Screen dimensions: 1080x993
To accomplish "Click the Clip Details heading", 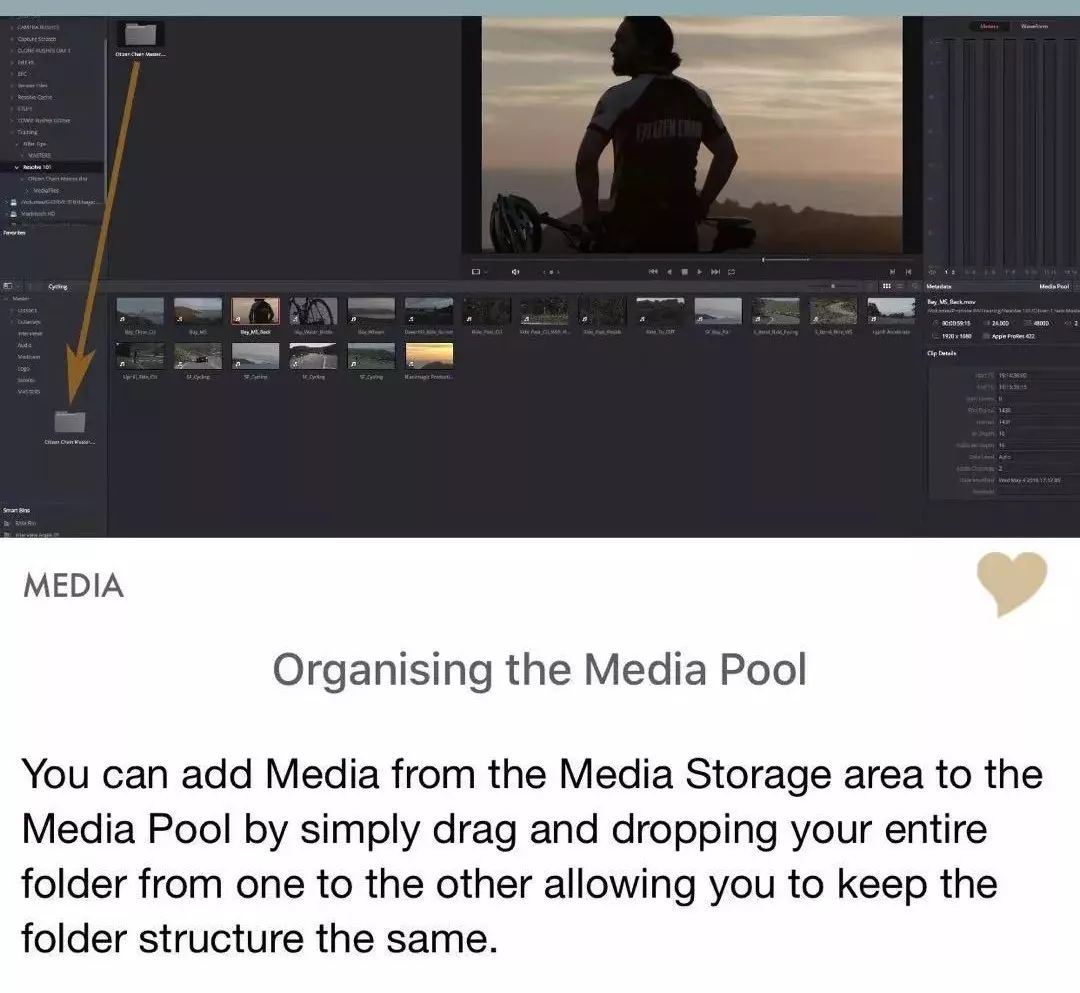I will tap(942, 353).
